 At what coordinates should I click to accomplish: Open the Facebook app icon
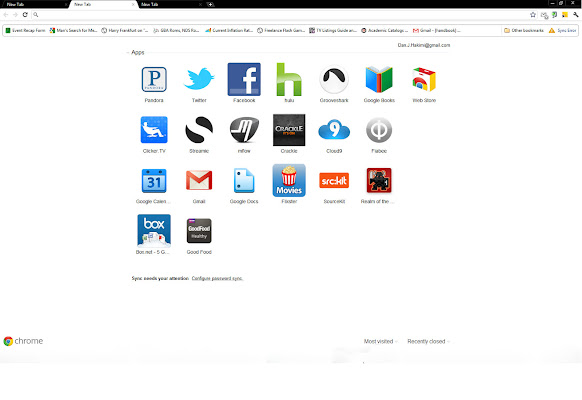point(244,79)
